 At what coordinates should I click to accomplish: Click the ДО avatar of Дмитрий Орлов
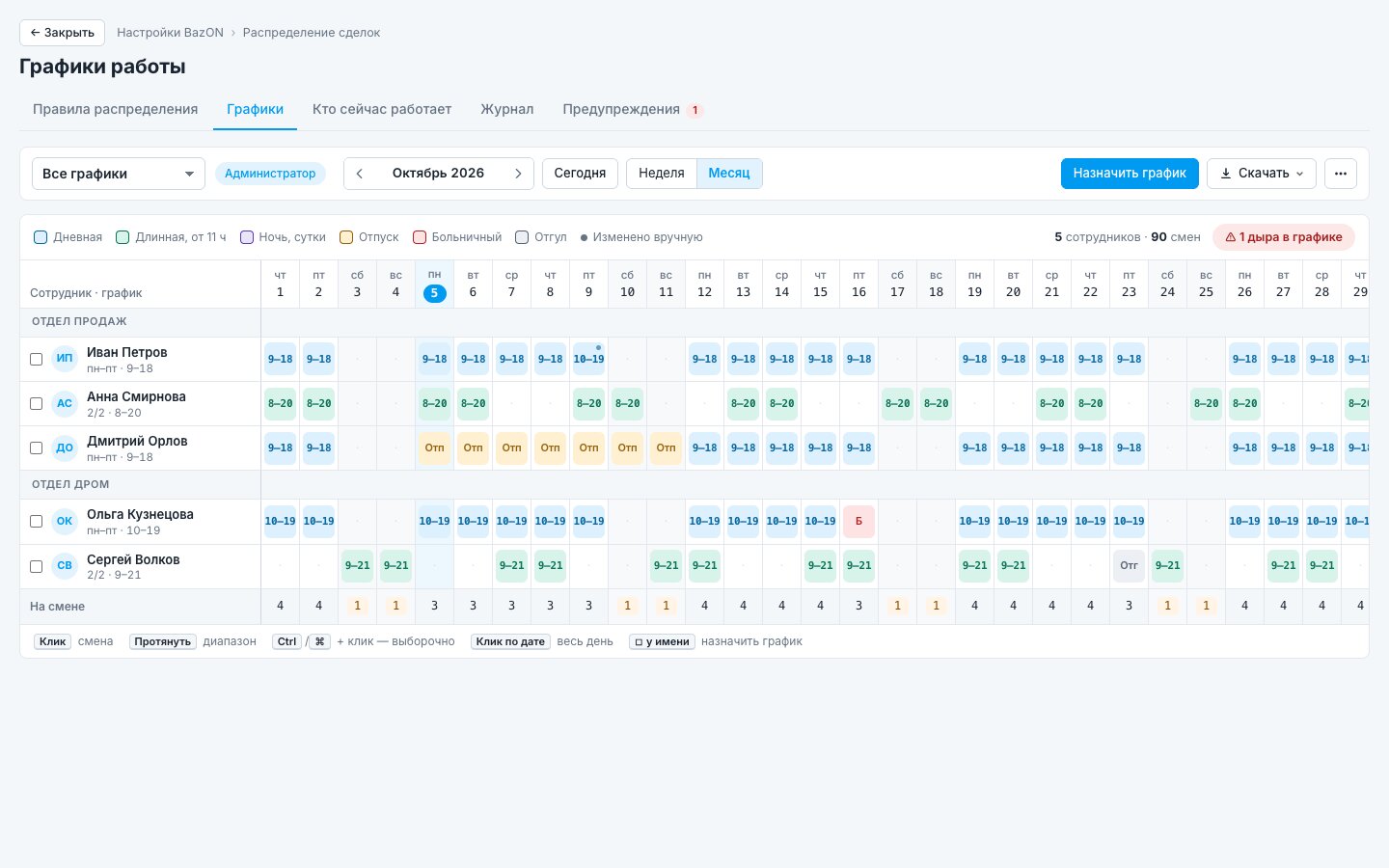65,448
